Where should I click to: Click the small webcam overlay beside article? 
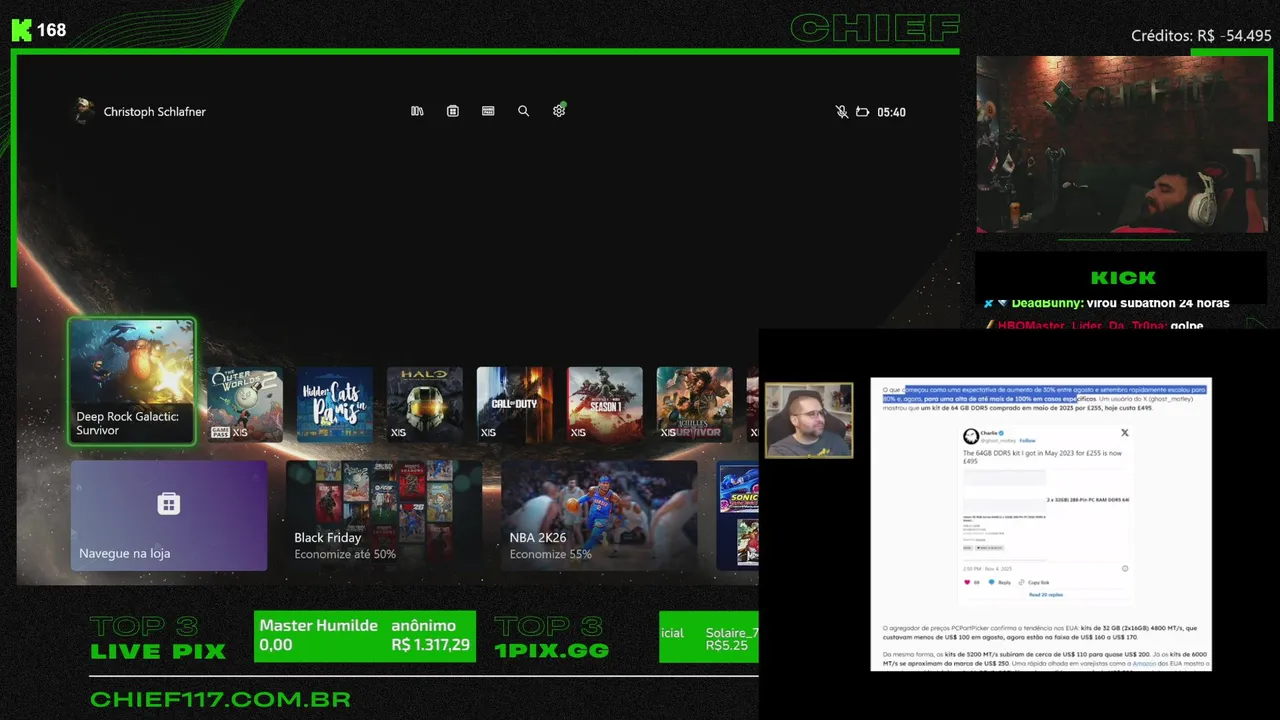pos(809,420)
